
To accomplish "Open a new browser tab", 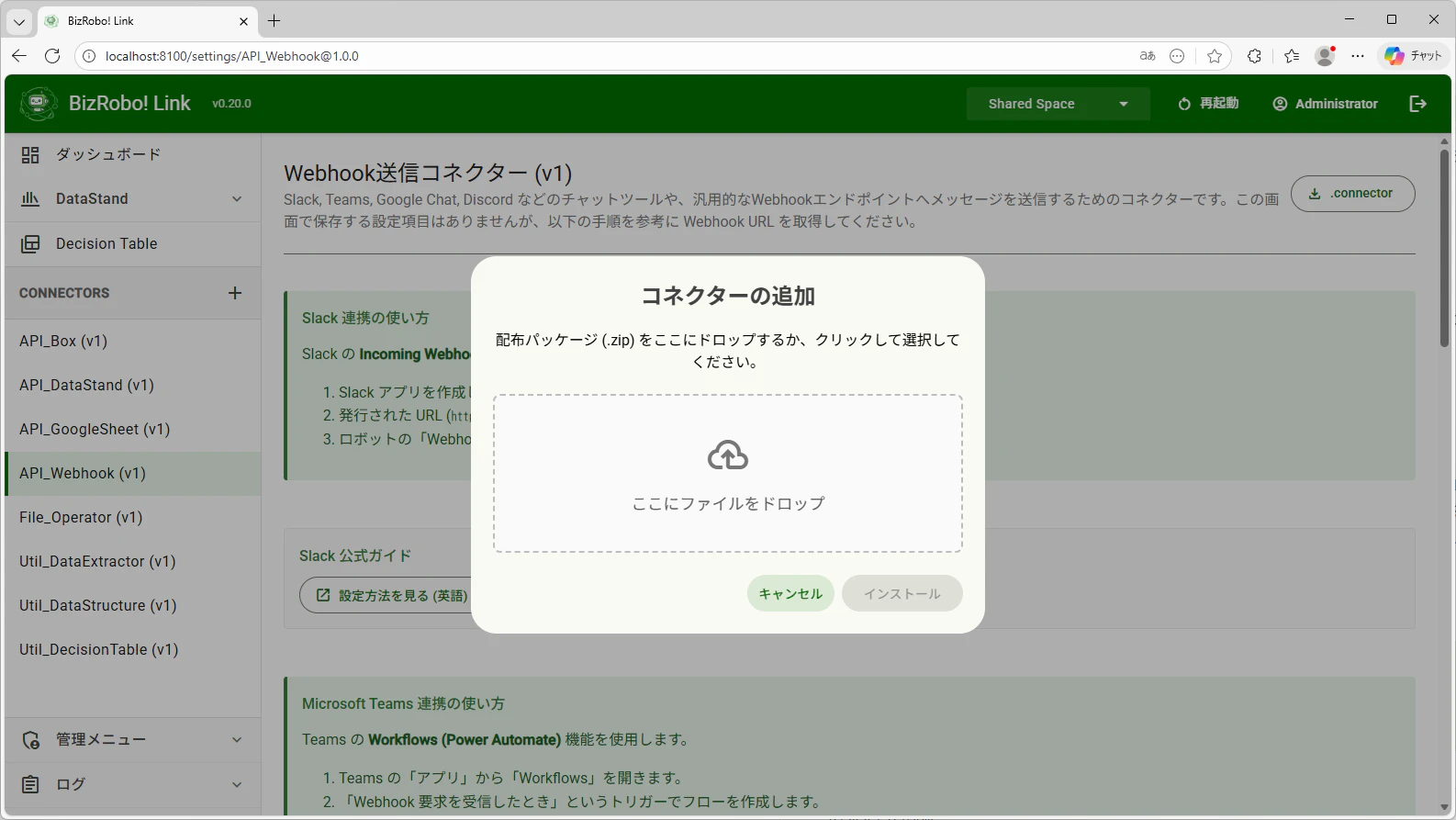I will coord(274,20).
